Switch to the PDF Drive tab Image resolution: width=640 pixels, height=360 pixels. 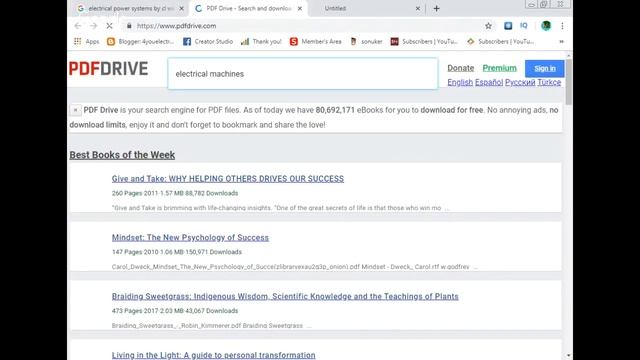point(249,9)
